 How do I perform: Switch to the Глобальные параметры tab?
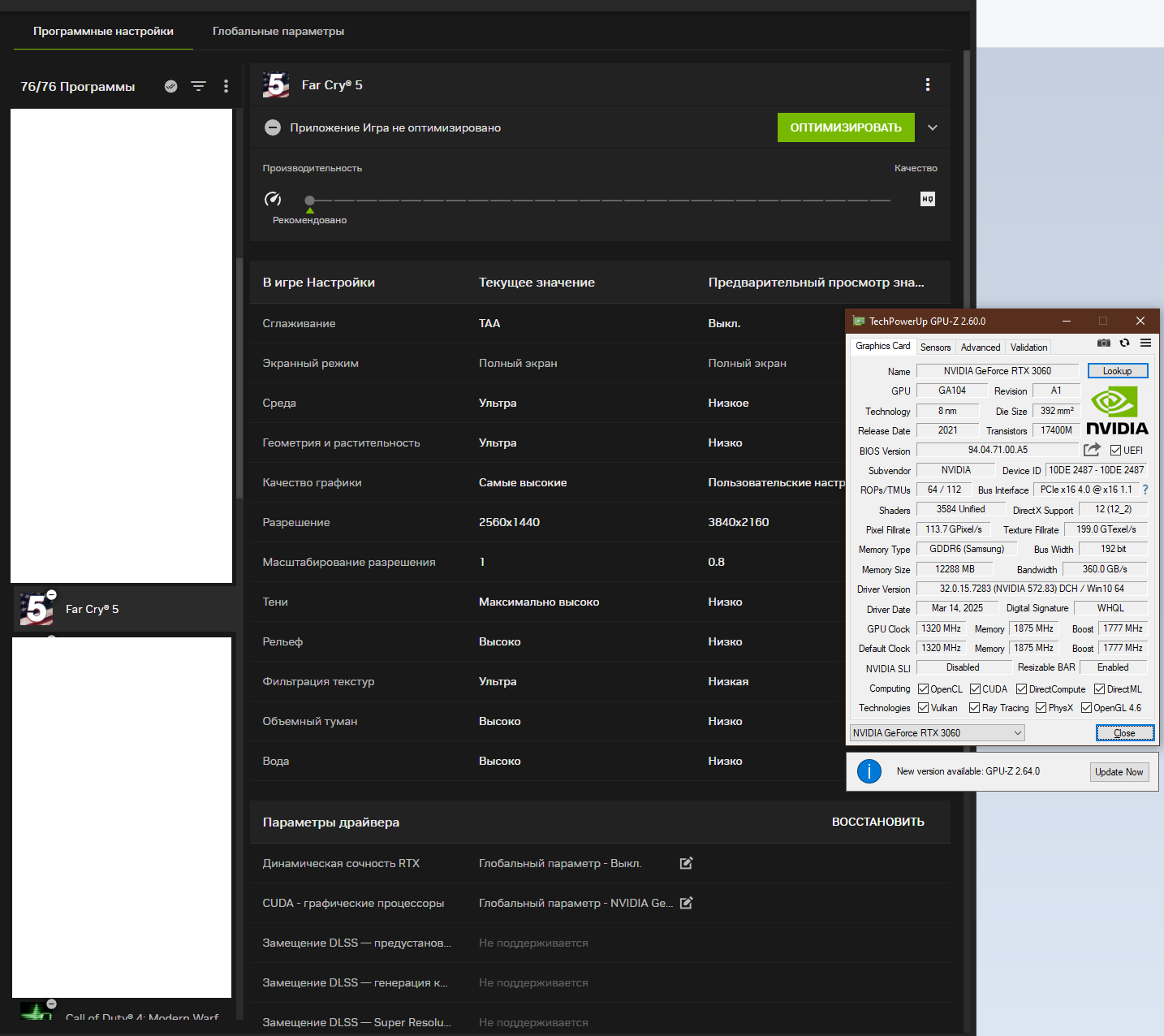[x=278, y=31]
